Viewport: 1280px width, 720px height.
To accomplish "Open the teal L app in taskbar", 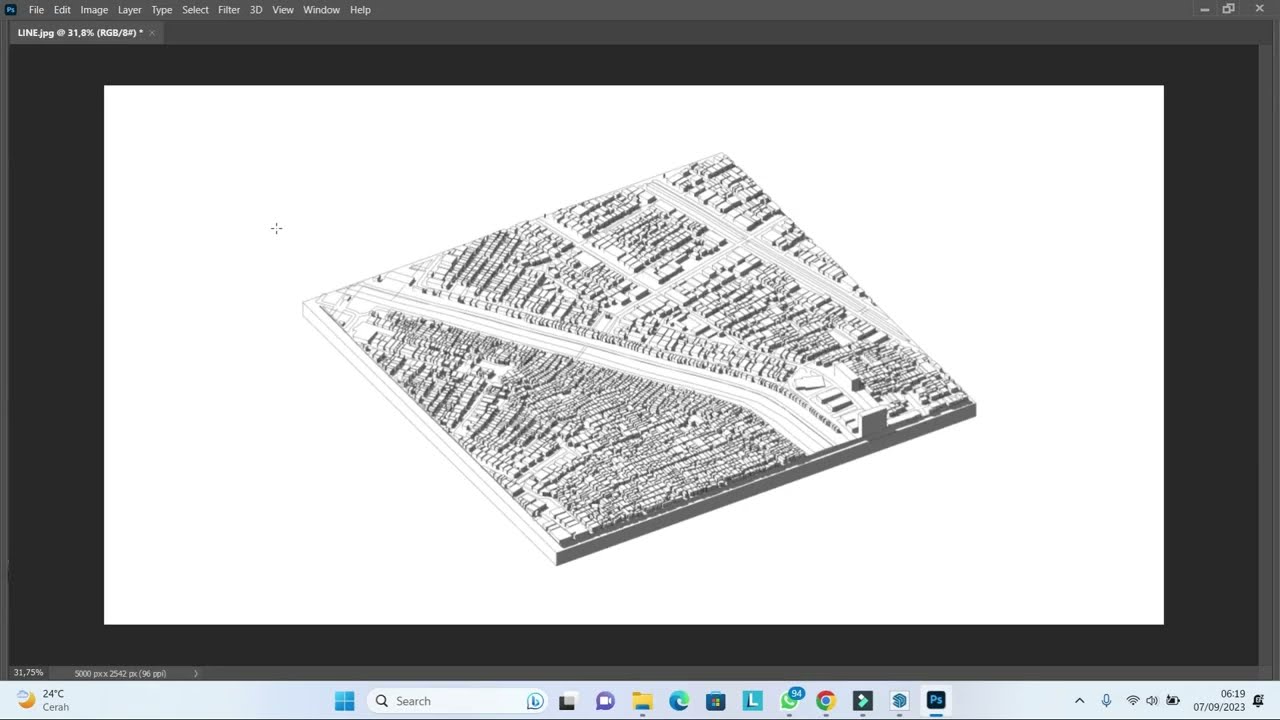I will pos(752,701).
